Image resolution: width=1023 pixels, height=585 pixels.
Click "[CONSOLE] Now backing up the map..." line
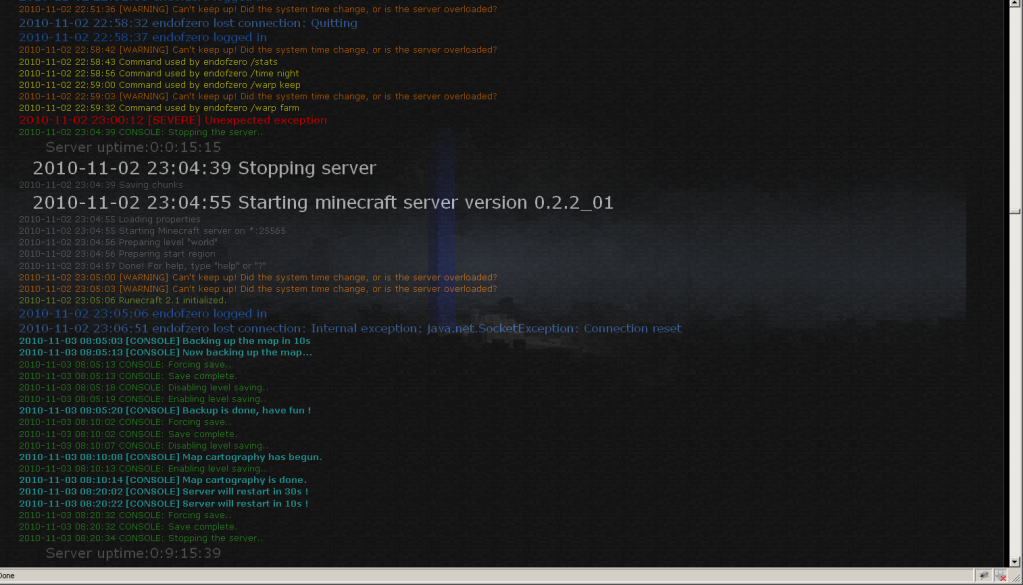point(166,352)
